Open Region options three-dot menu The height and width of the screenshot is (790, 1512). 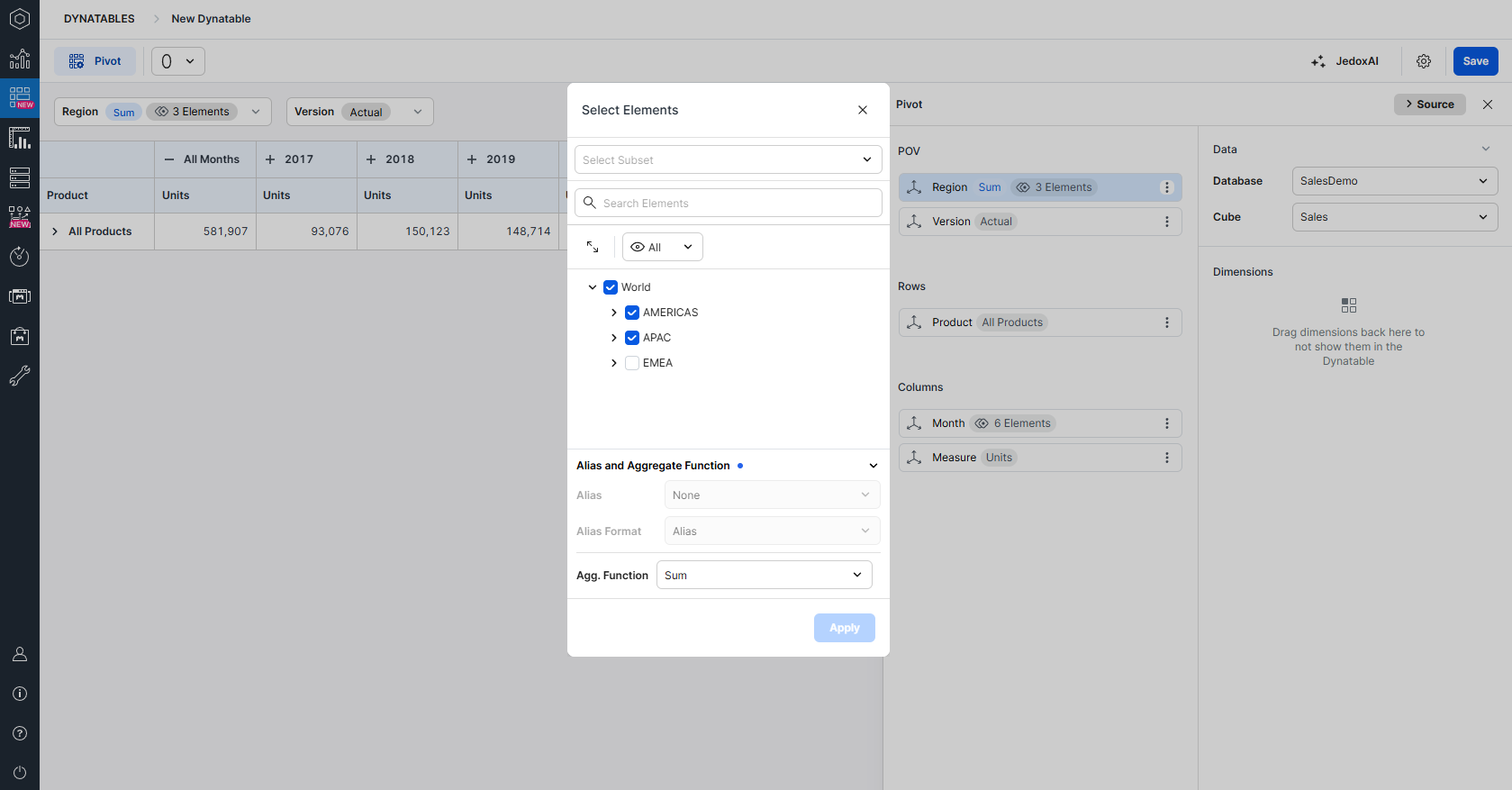(1167, 187)
